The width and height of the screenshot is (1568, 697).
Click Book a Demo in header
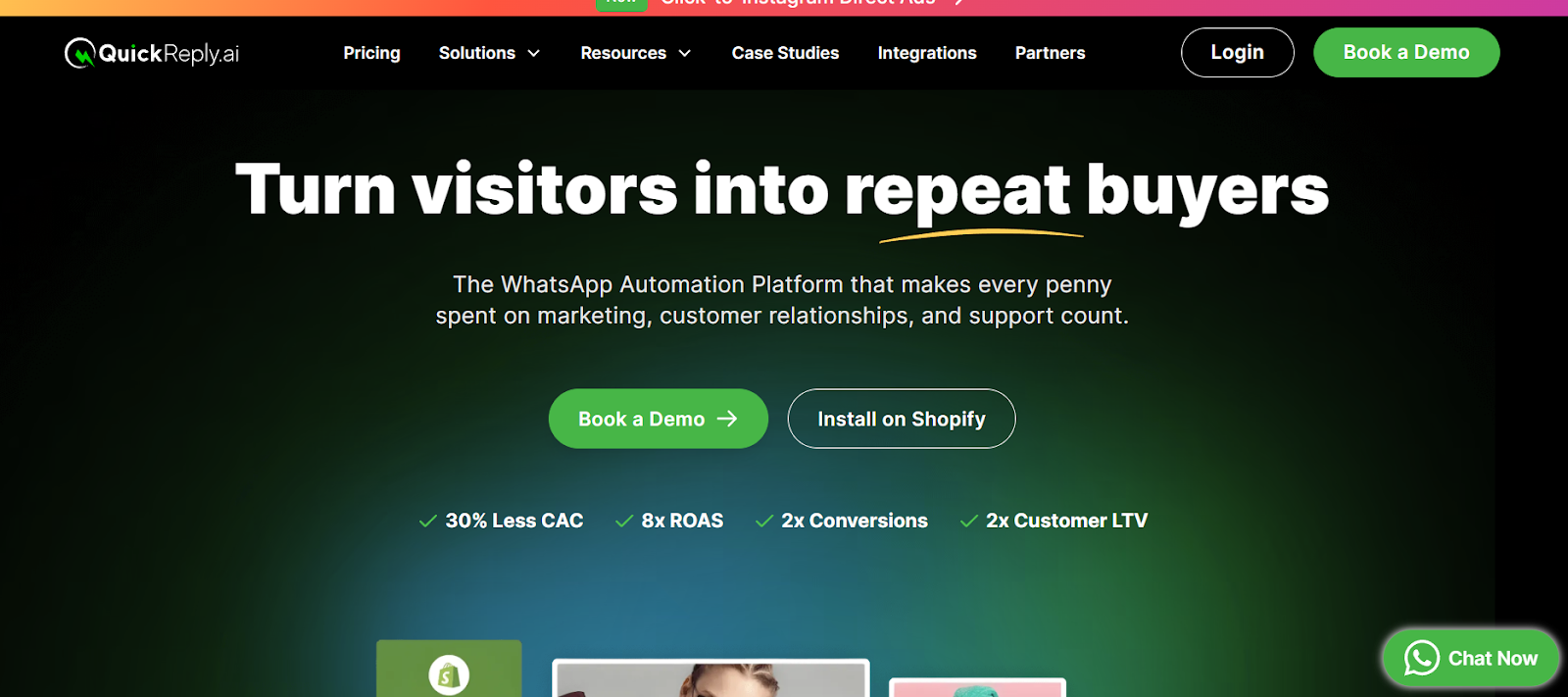(x=1406, y=52)
